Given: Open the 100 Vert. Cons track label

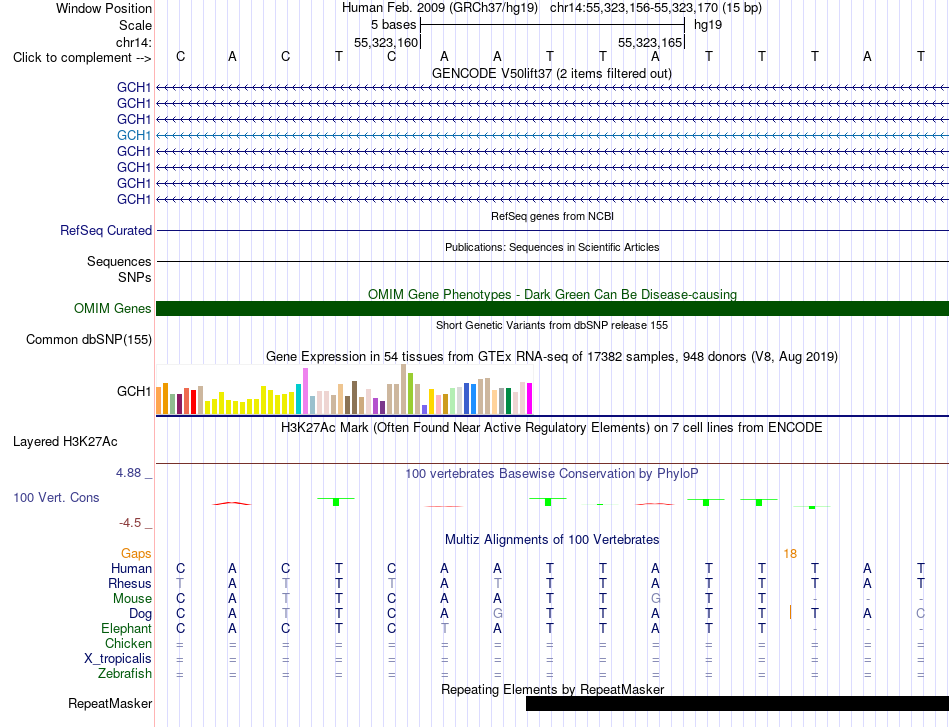Looking at the screenshot, I should [x=56, y=497].
